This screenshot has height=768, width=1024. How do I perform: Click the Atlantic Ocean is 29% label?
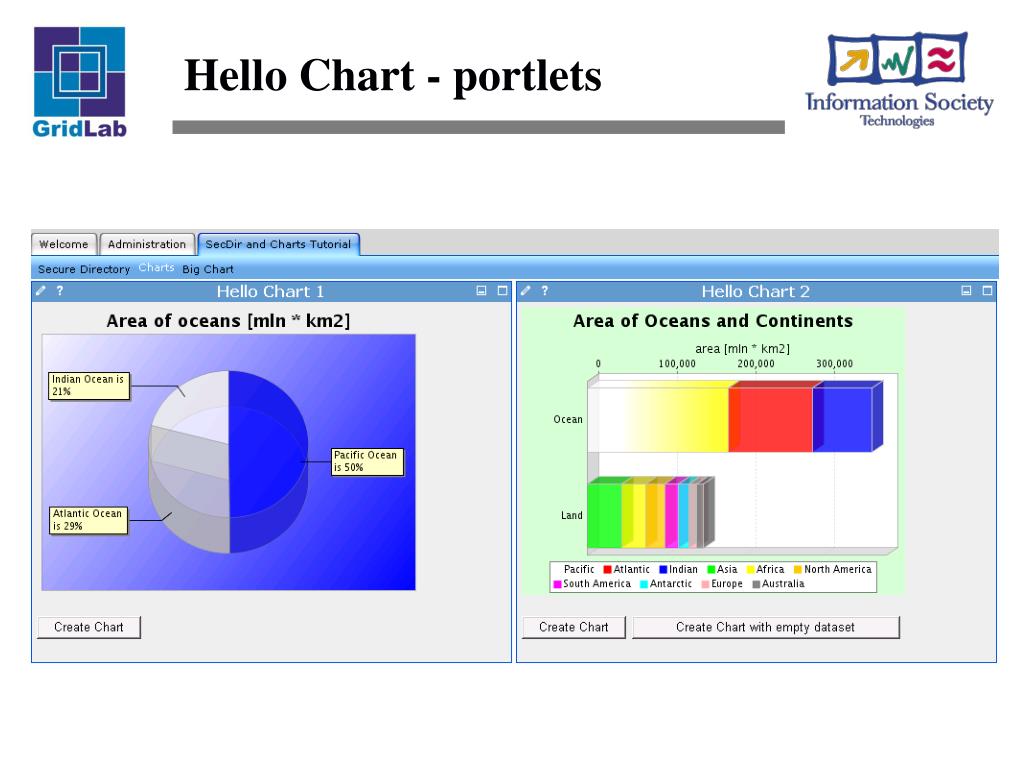click(x=88, y=520)
